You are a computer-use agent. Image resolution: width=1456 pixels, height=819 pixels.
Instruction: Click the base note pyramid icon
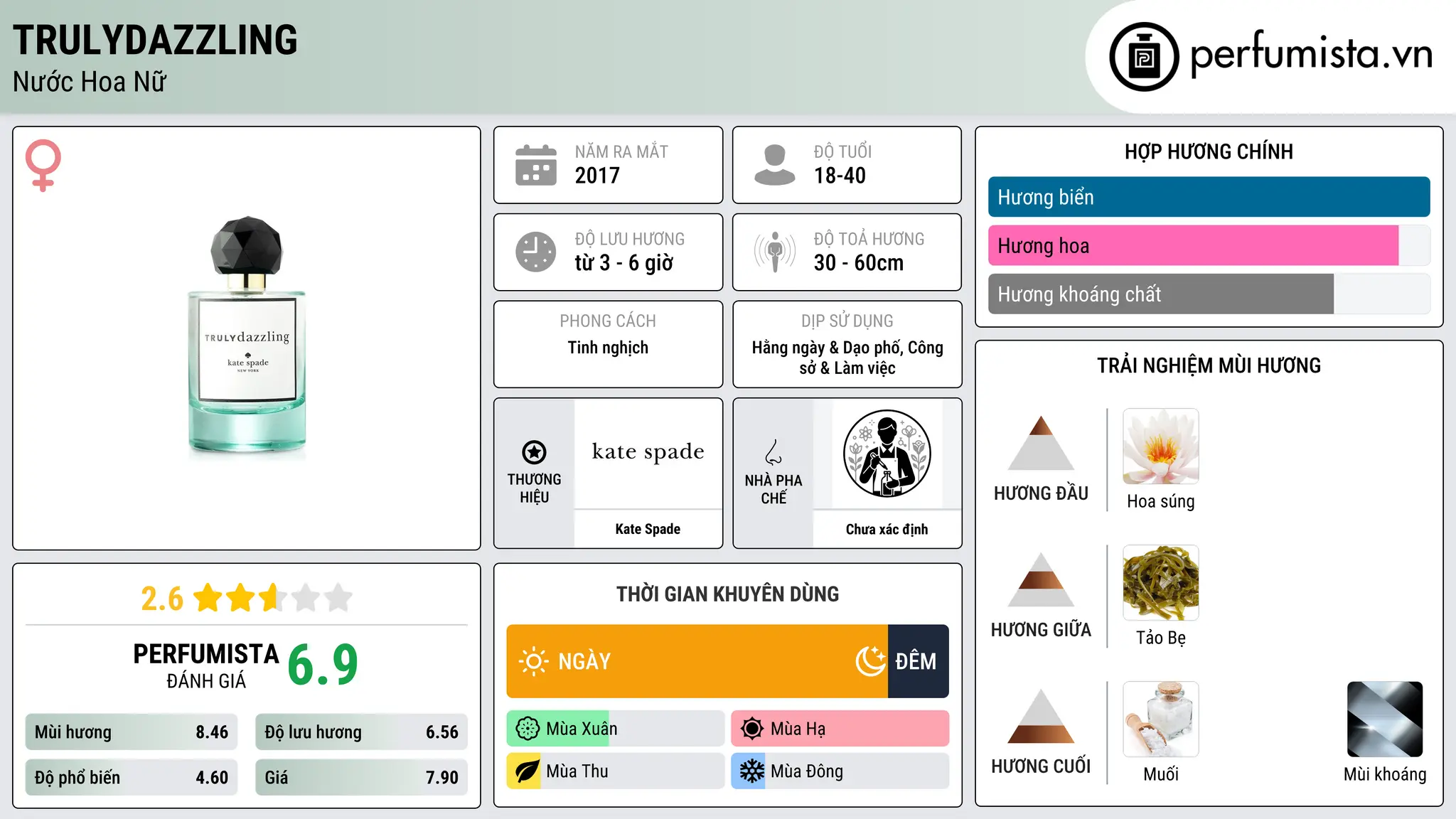pyautogui.click(x=1041, y=716)
